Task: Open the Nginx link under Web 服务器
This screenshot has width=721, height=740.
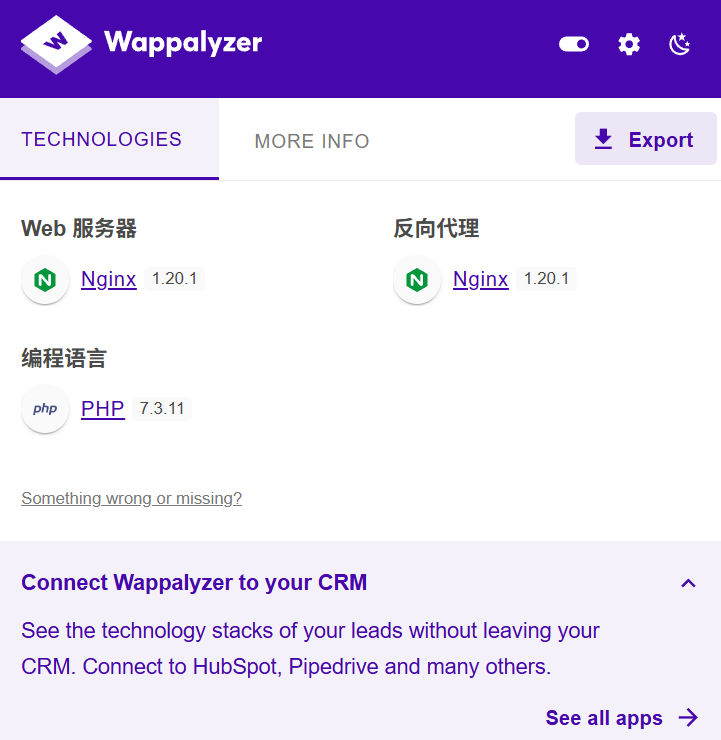Action: (109, 279)
